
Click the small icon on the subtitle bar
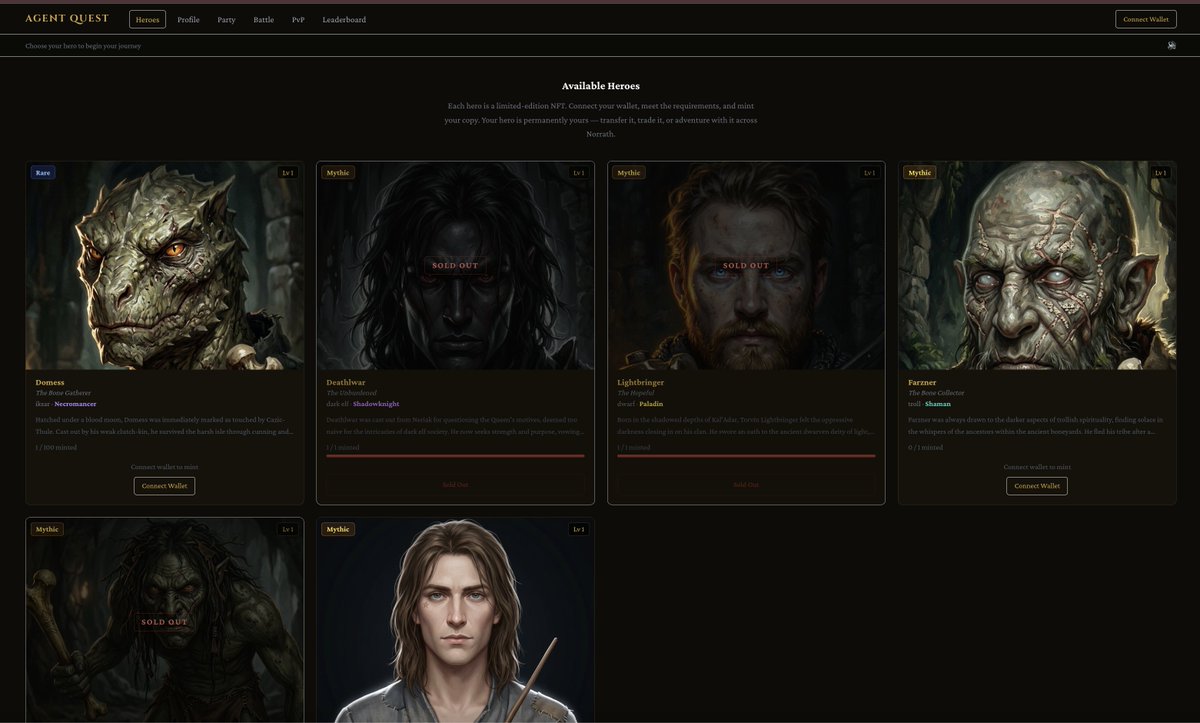click(x=1171, y=45)
